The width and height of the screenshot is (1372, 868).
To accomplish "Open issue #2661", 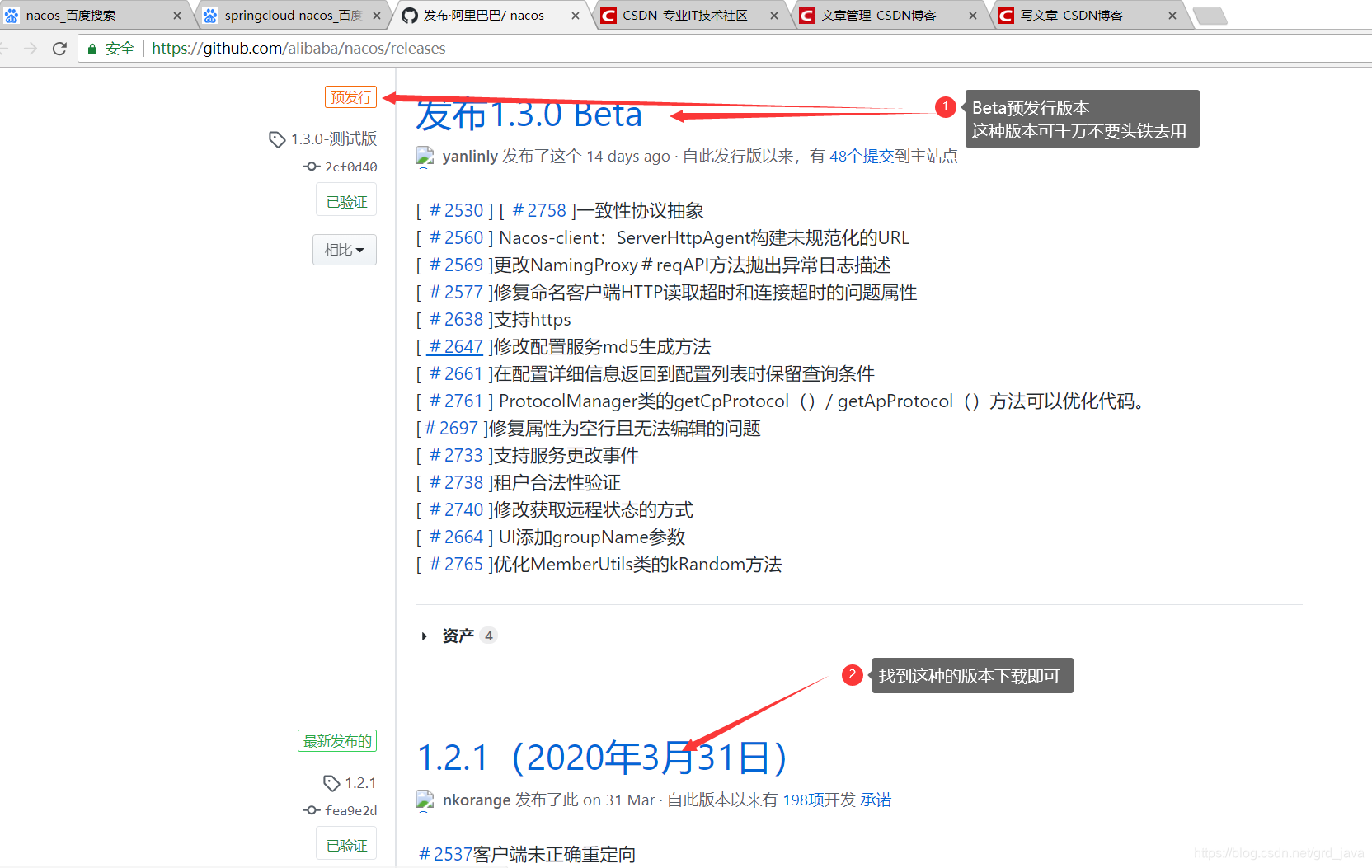I will click(456, 374).
